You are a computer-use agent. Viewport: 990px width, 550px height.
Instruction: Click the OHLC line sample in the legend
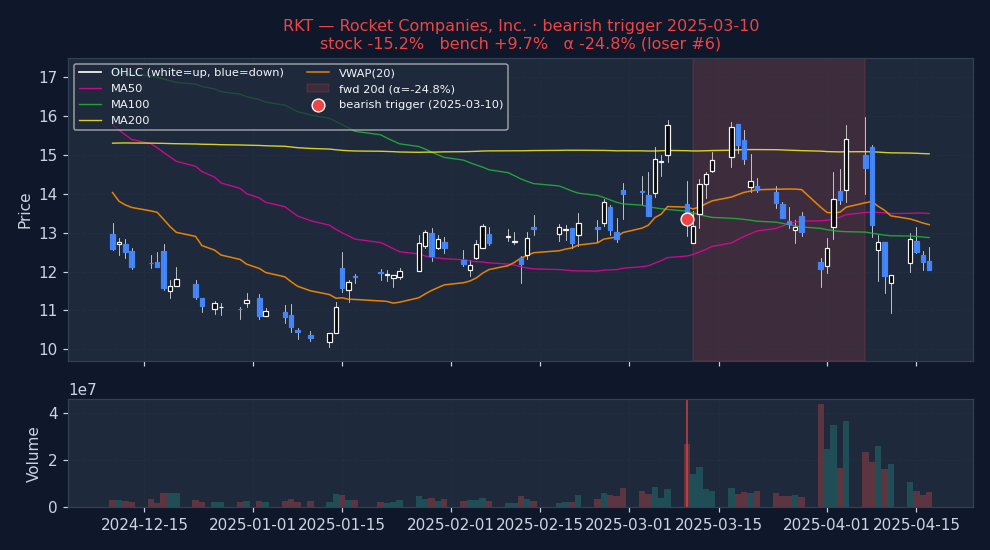point(91,72)
